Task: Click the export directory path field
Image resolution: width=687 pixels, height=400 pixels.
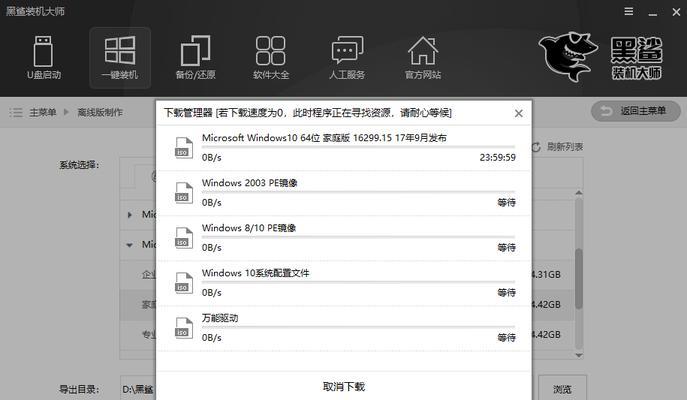Action: (x=138, y=389)
